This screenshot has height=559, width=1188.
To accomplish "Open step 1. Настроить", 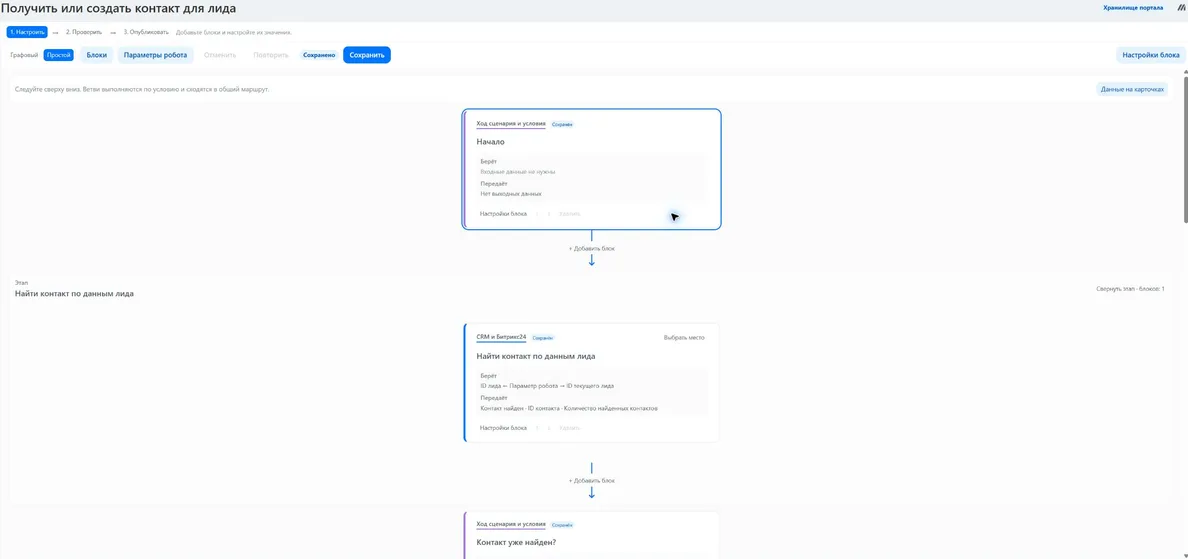I will tap(27, 33).
